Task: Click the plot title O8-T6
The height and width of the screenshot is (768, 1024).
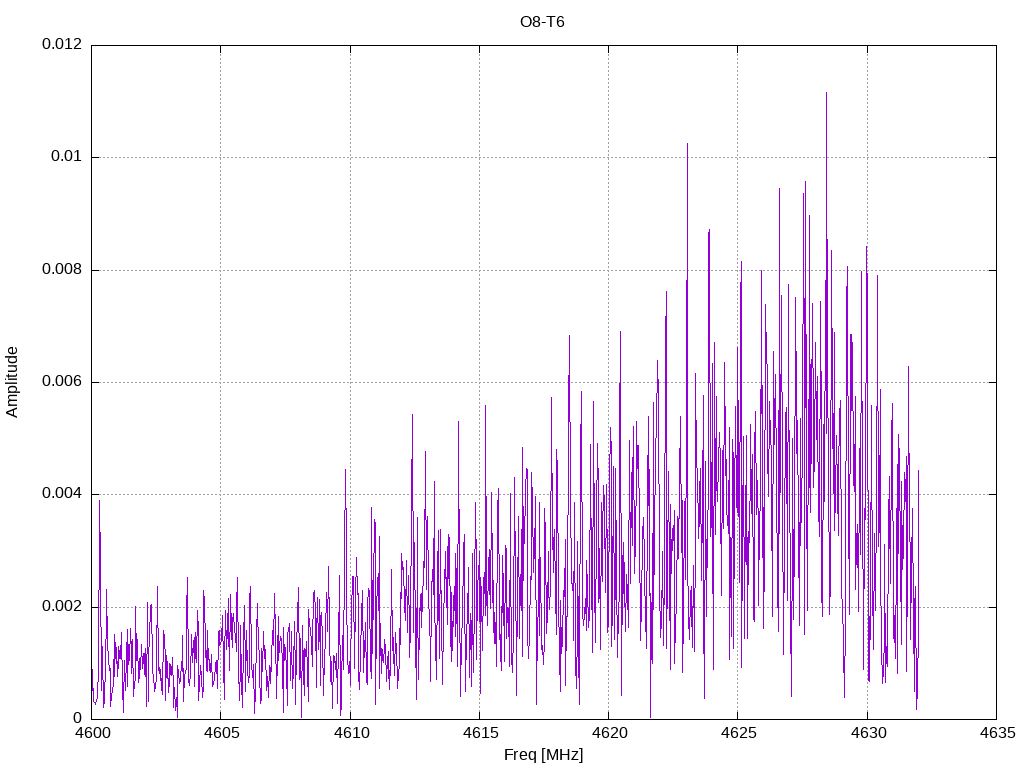Action: pos(542,22)
